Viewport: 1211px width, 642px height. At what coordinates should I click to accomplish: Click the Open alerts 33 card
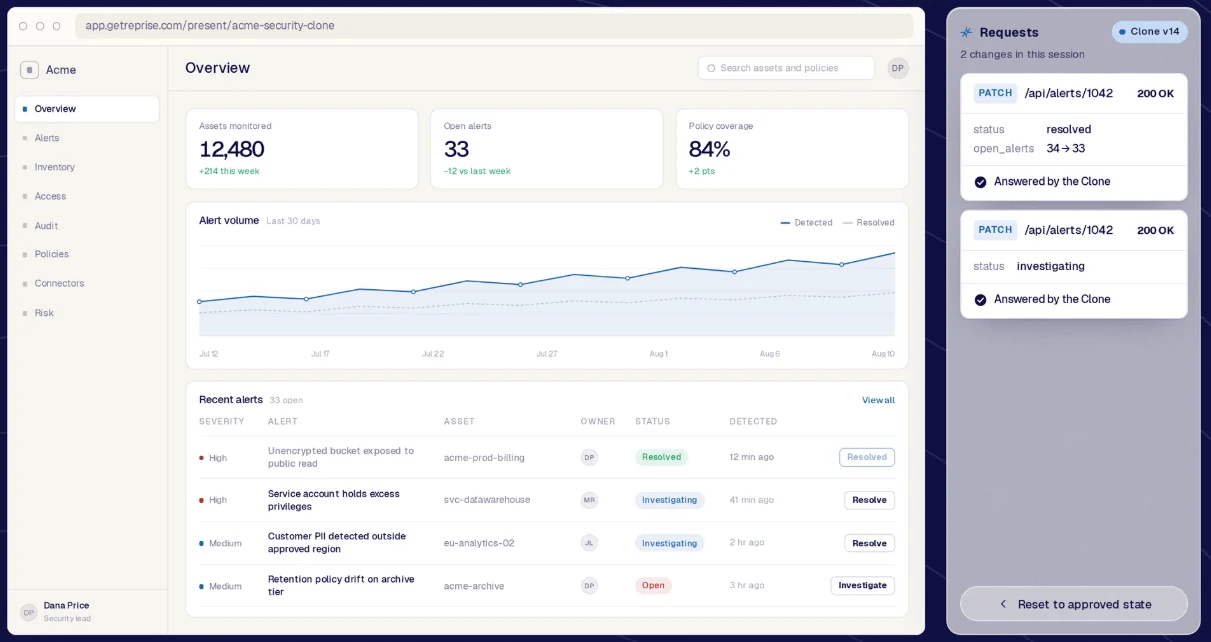547,149
